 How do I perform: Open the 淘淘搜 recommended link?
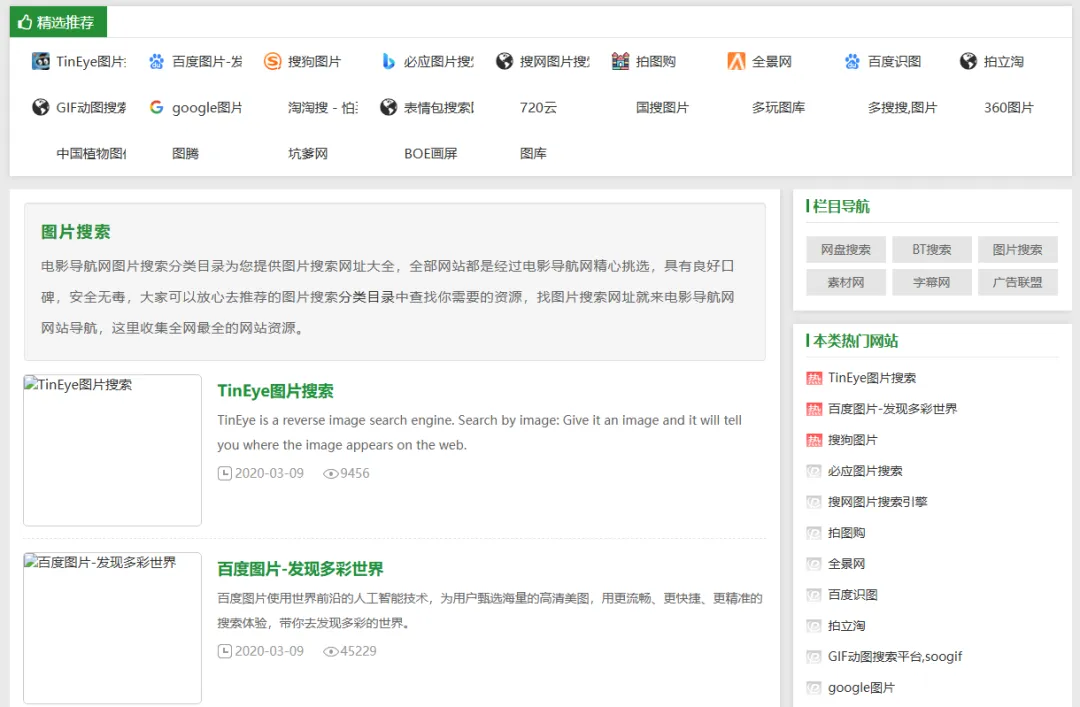[322, 107]
